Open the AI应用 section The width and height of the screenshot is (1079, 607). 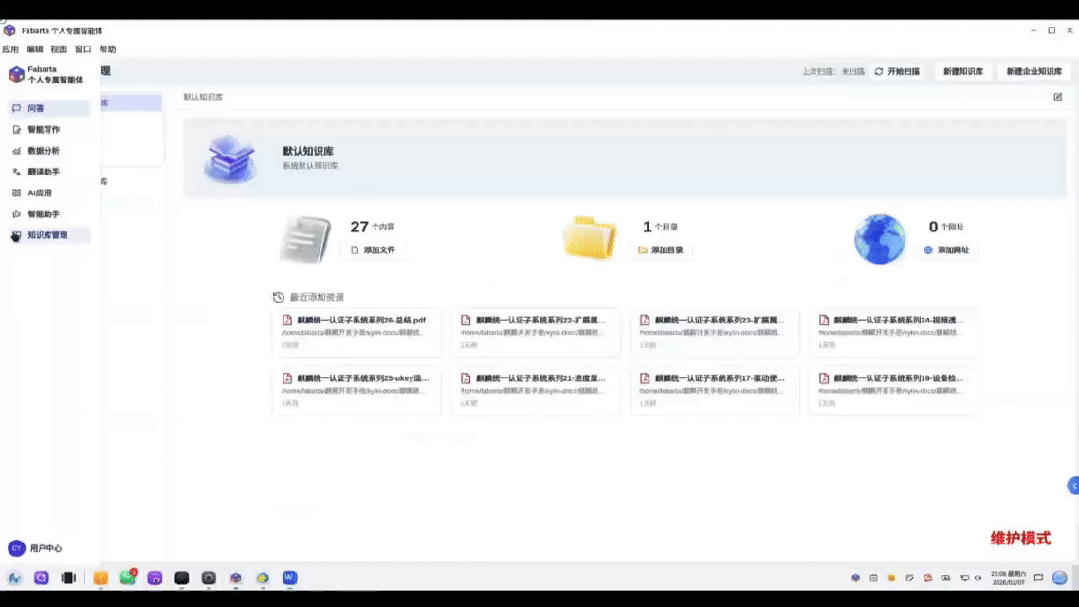[x=38, y=193]
